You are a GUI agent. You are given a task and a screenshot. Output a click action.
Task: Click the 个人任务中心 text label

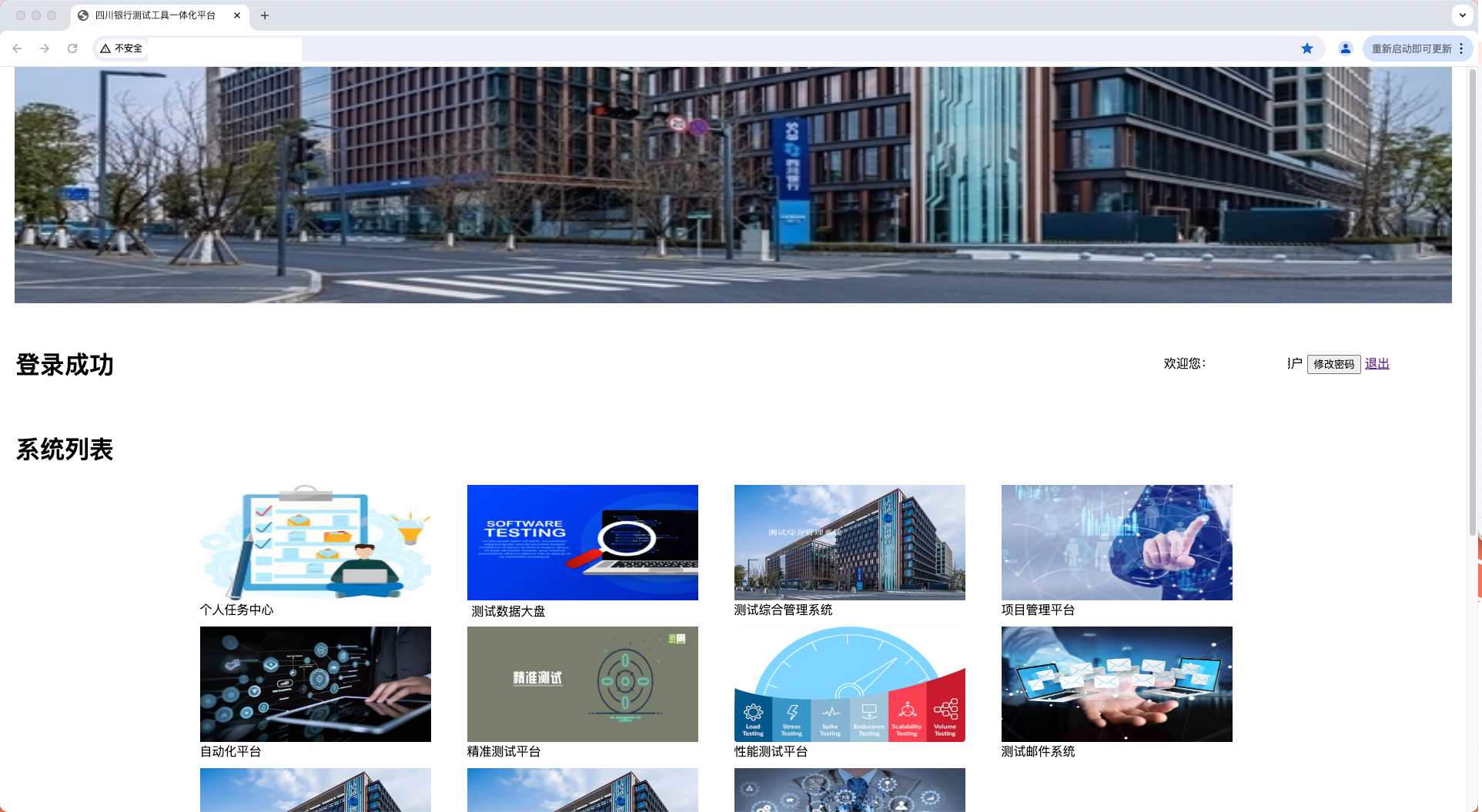pyautogui.click(x=237, y=610)
